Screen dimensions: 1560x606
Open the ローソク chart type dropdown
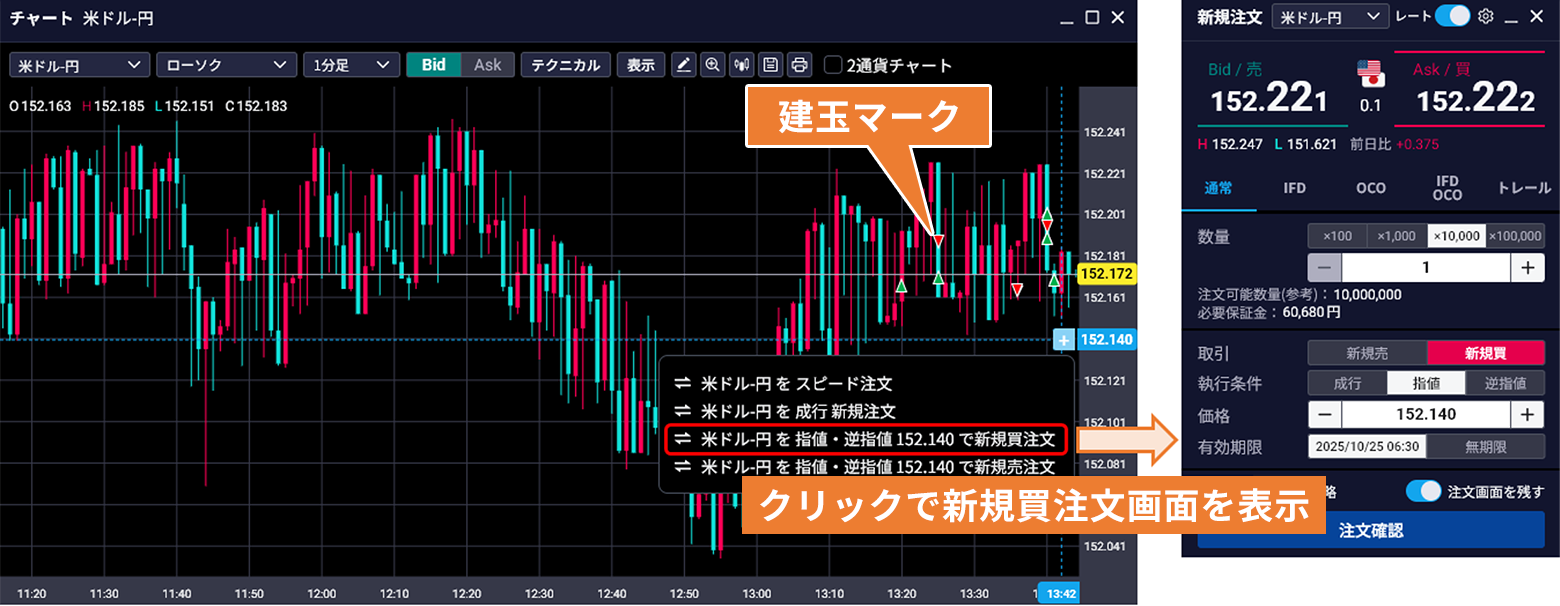coord(226,65)
